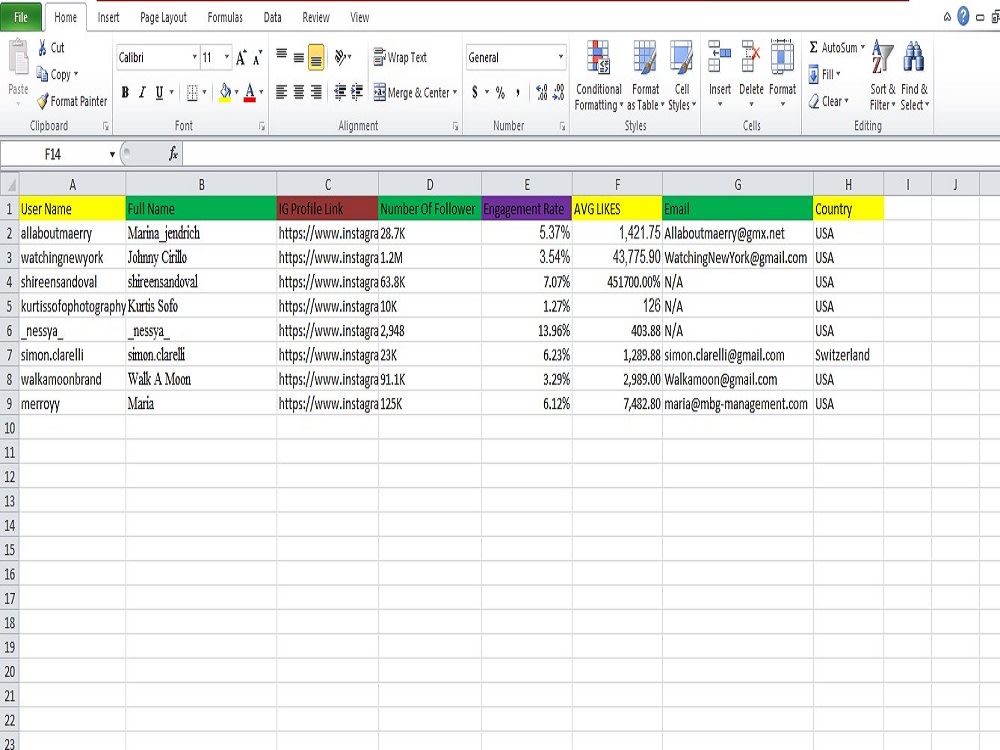Apply red font color
This screenshot has width=1000, height=750.
(250, 93)
